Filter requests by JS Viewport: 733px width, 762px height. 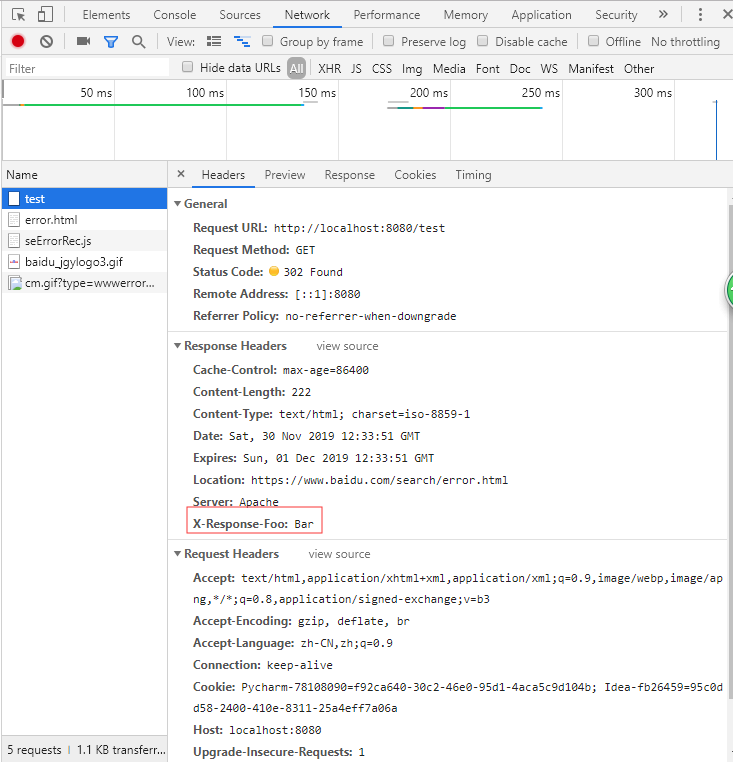click(x=356, y=69)
